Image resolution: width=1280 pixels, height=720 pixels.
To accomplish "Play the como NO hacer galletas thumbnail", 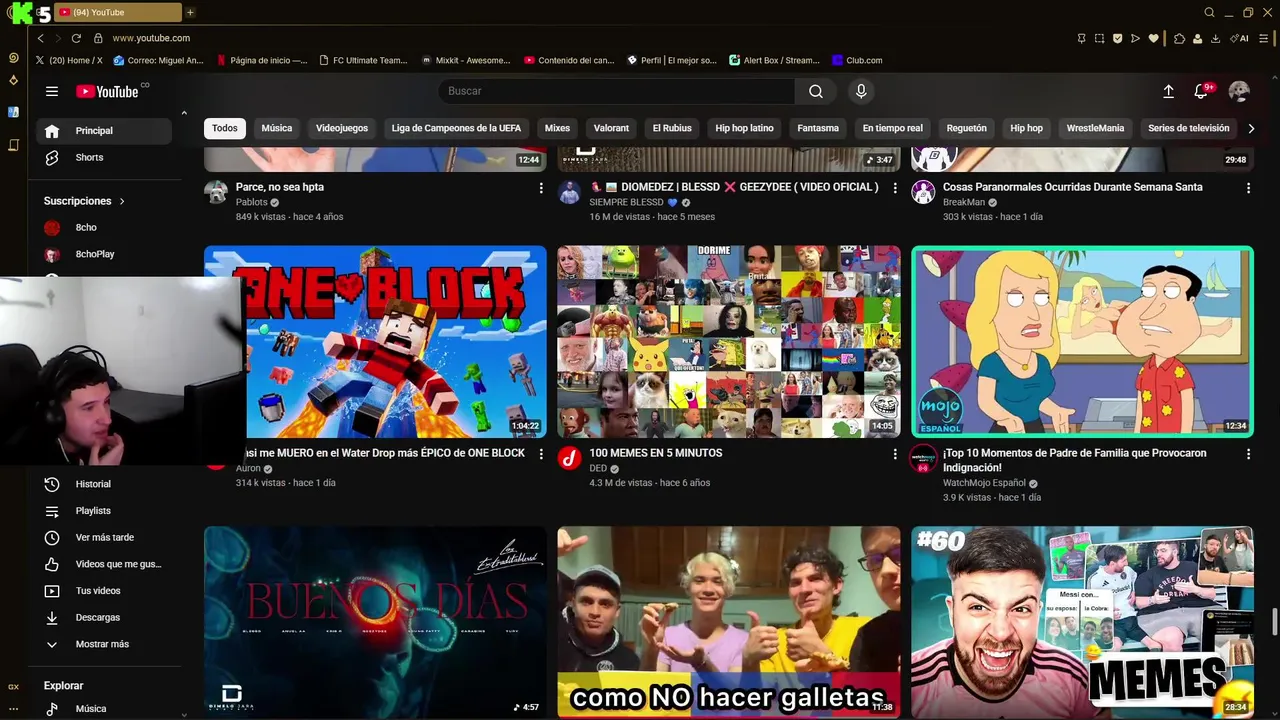I will pos(728,622).
